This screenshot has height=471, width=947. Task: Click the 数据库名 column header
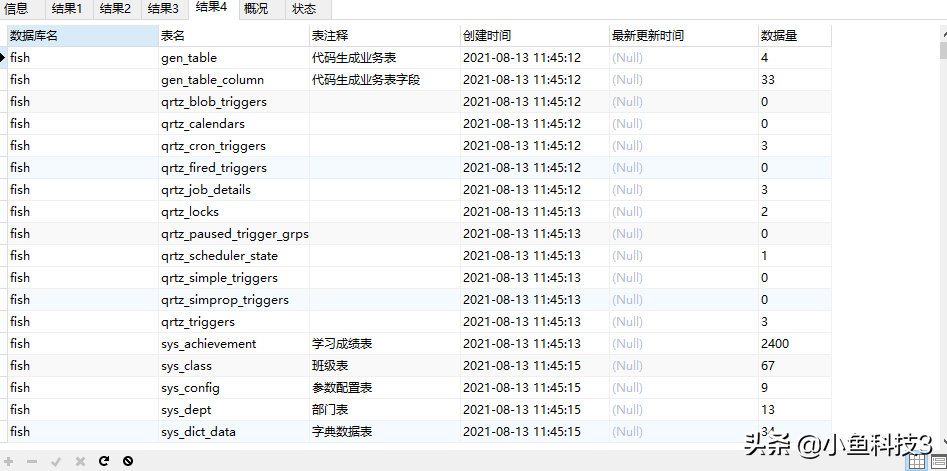click(x=83, y=36)
